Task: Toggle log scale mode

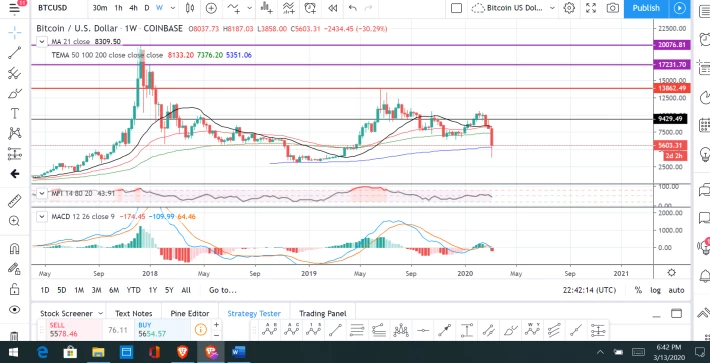Action: [655, 290]
